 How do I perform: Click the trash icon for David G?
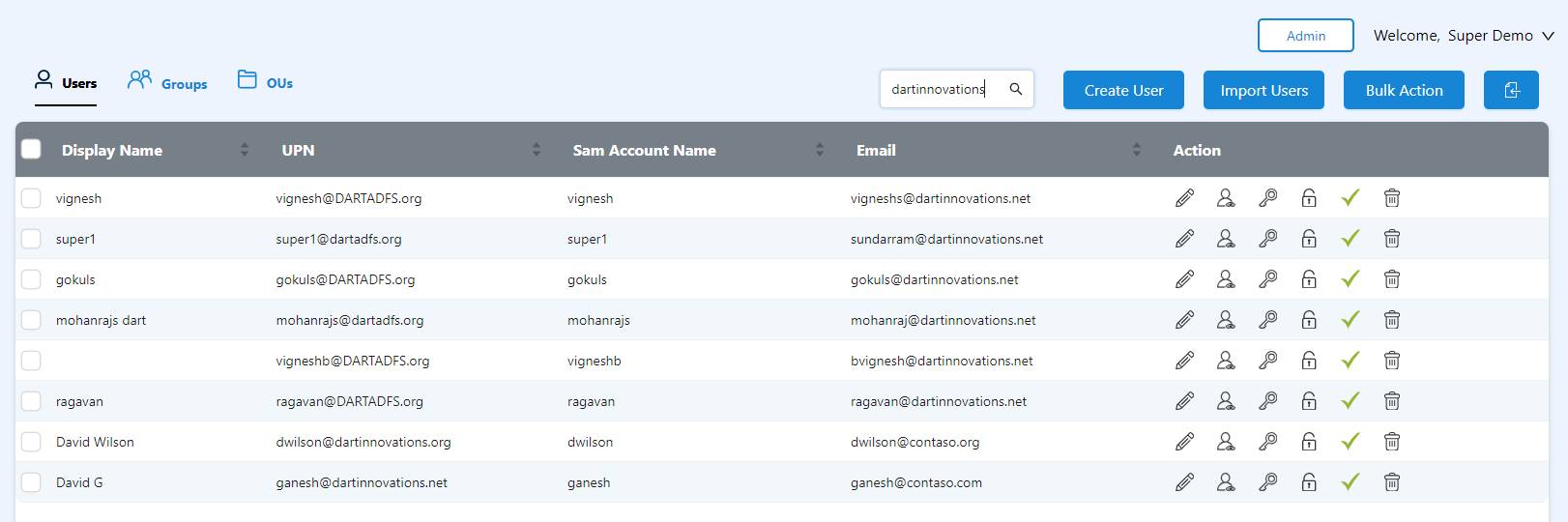tap(1392, 482)
